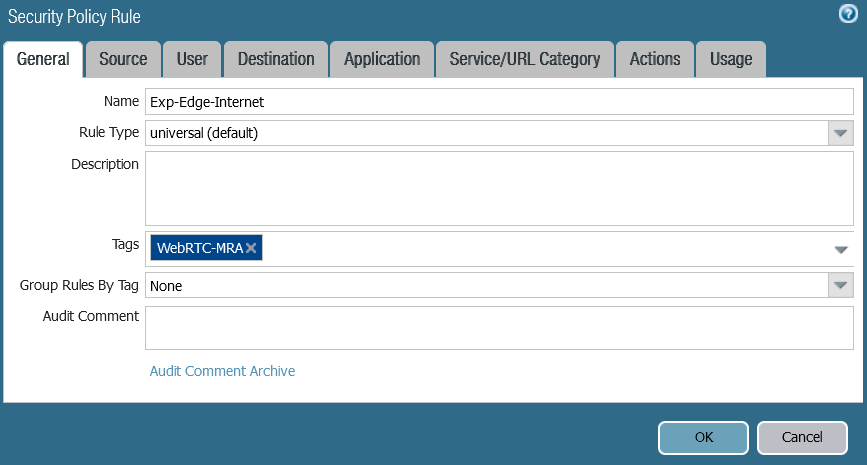Select the General tab
The height and width of the screenshot is (465, 867).
(43, 59)
